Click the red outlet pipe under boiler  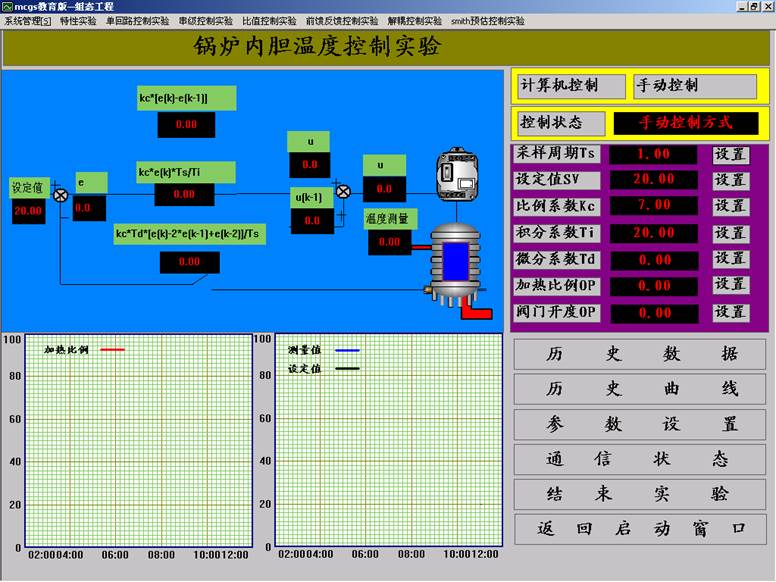pos(477,311)
